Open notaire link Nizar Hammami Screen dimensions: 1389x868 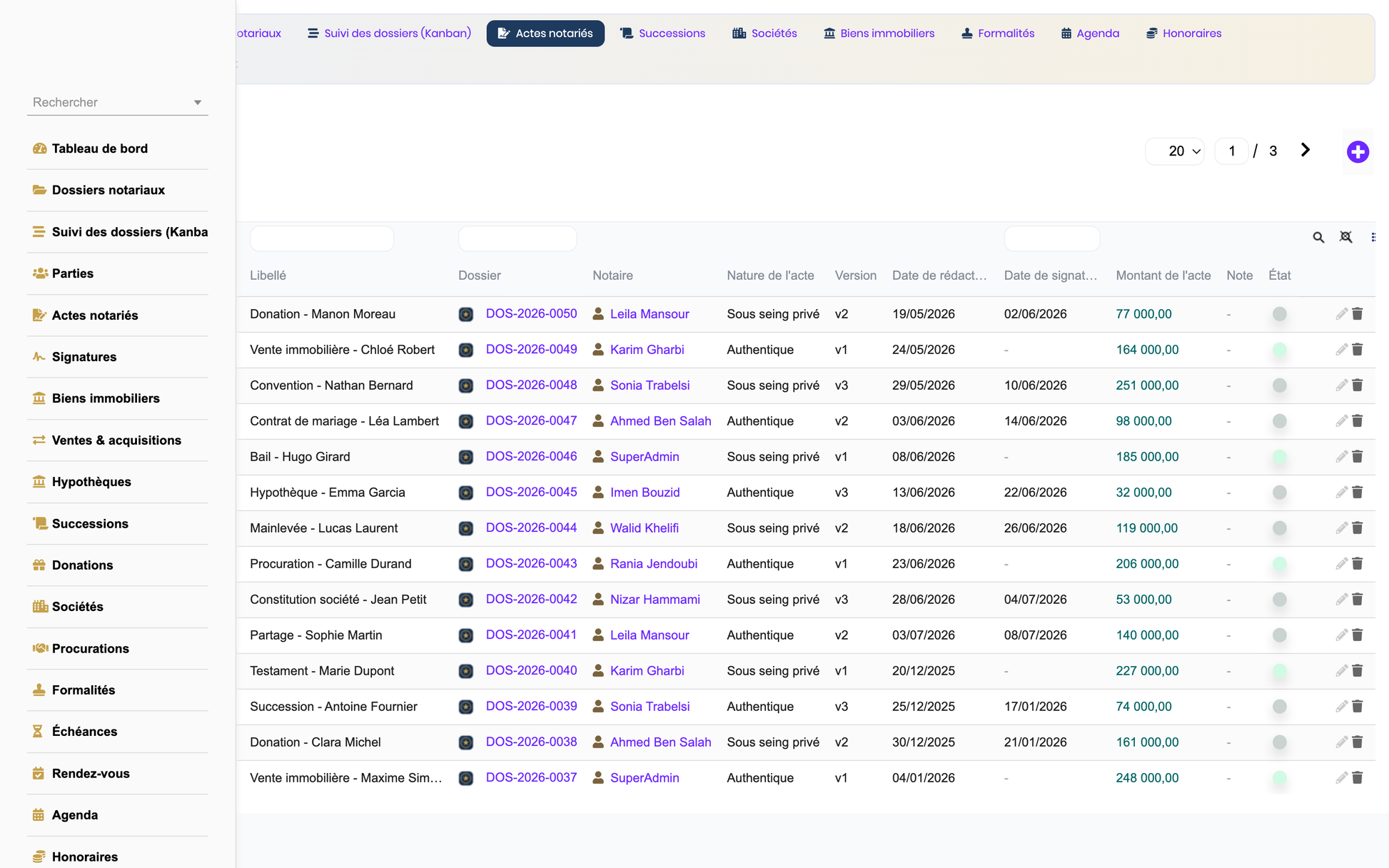pos(655,600)
